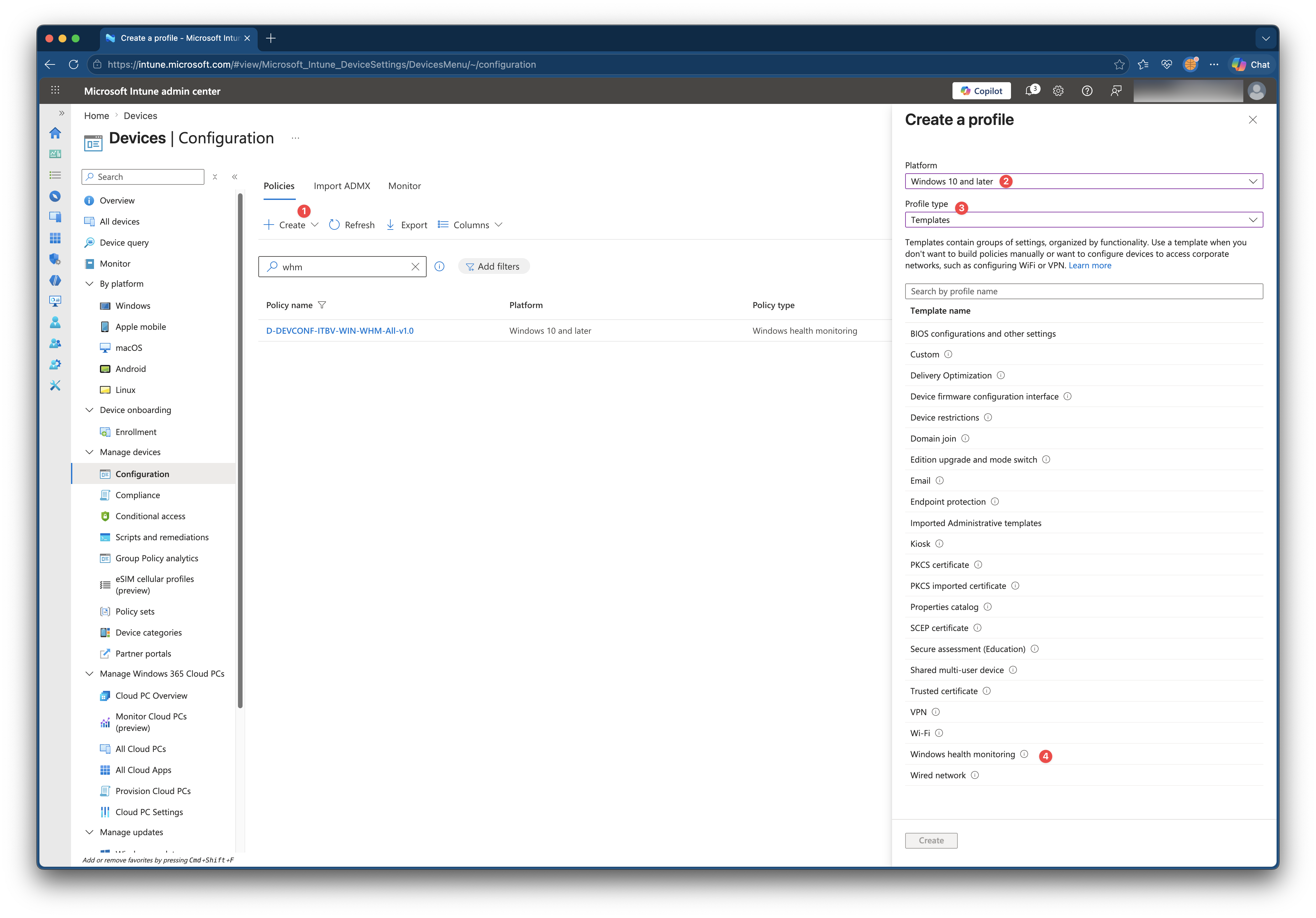Bookmark page with star icon
Viewport: 1316px width, 918px height.
point(1119,64)
